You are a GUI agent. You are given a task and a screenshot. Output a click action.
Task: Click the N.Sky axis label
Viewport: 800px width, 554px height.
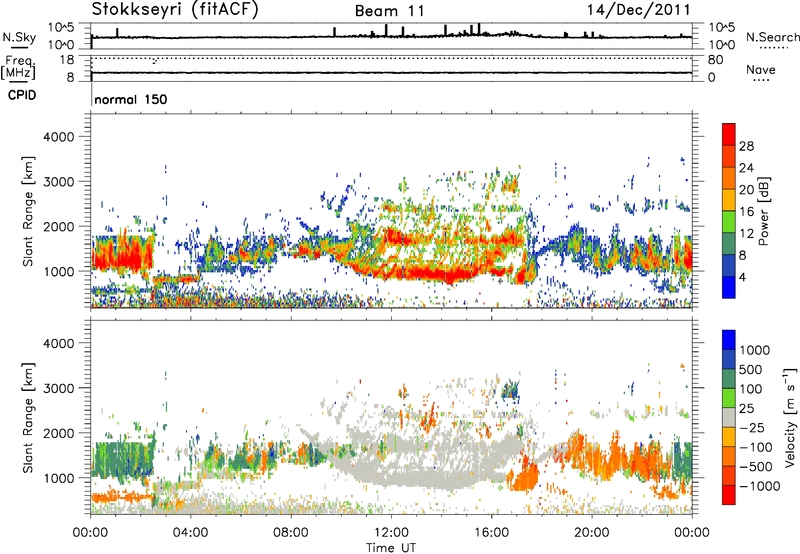(19, 37)
